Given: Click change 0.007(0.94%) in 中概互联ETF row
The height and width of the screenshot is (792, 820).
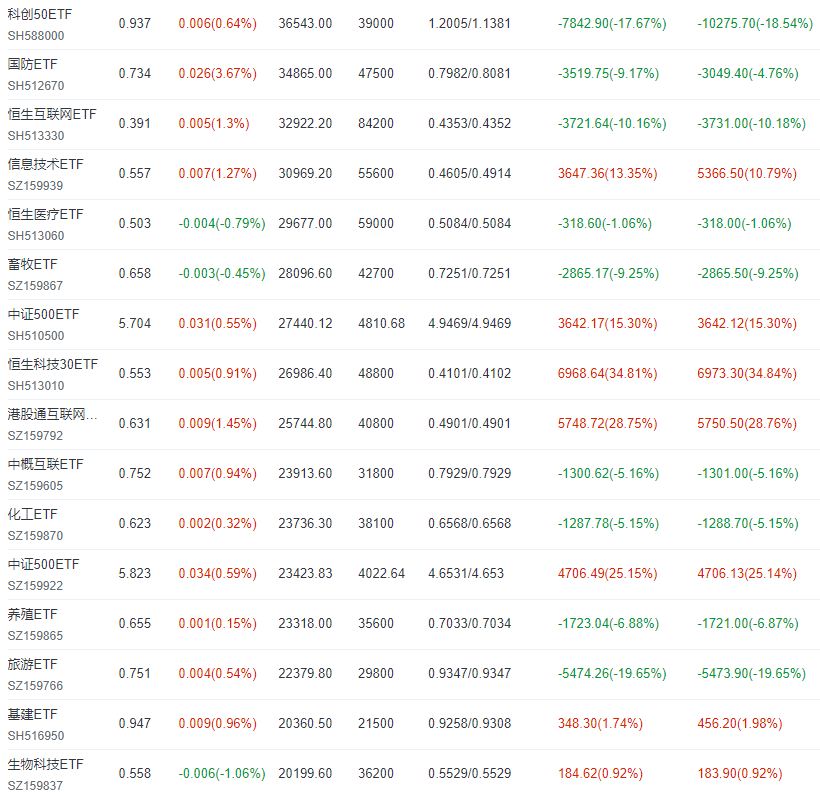Looking at the screenshot, I should [218, 473].
